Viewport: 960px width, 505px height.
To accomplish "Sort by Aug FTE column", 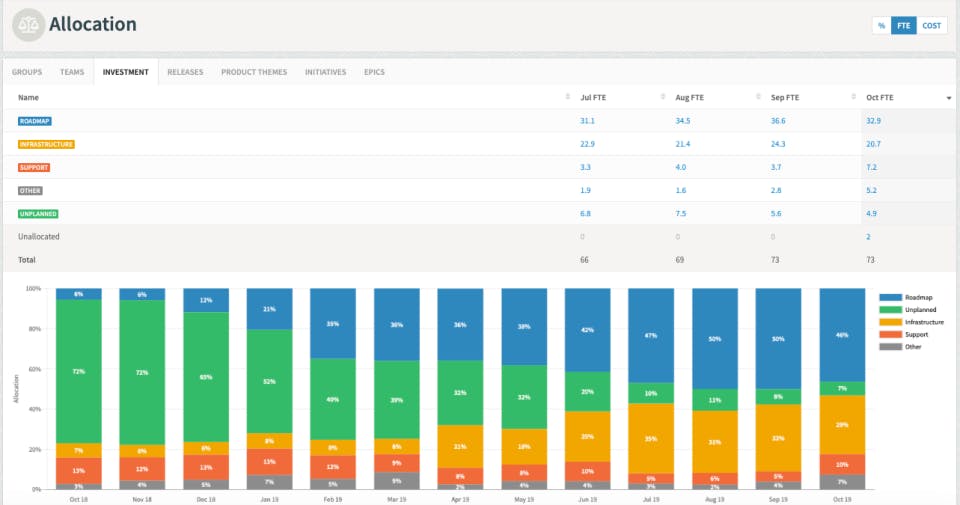I will click(689, 97).
